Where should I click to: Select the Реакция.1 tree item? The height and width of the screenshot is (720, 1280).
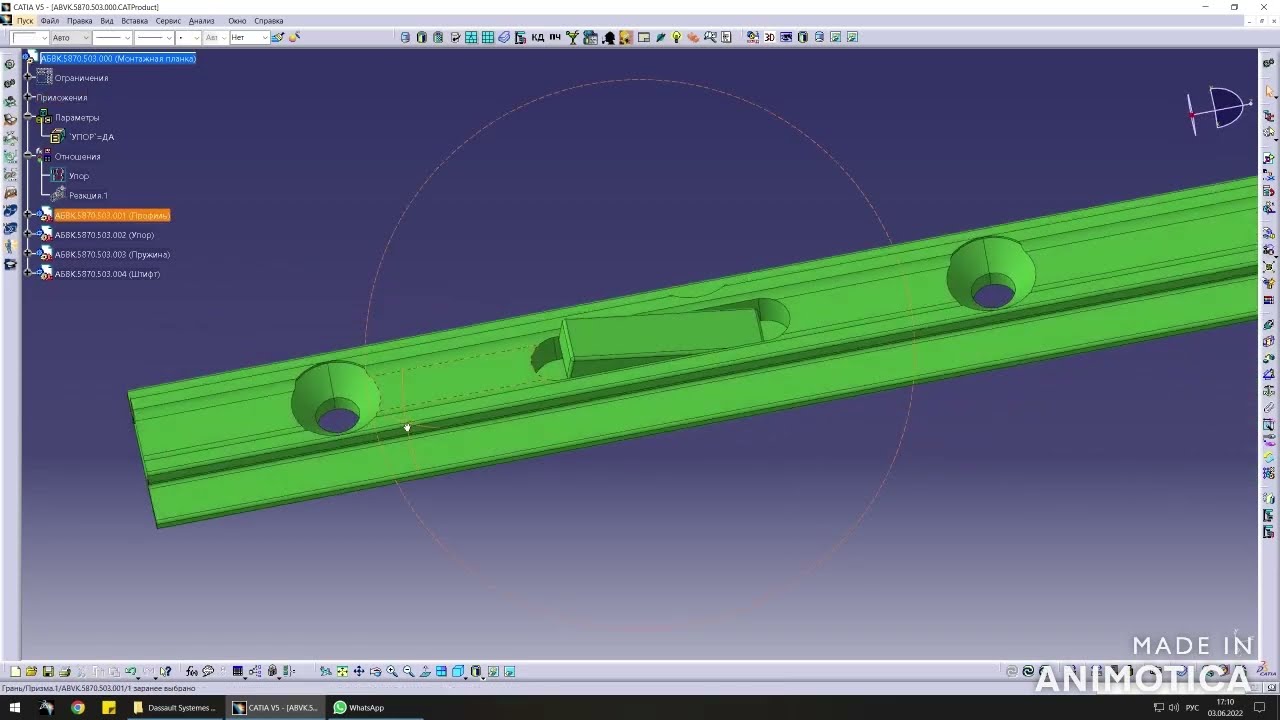[88, 195]
